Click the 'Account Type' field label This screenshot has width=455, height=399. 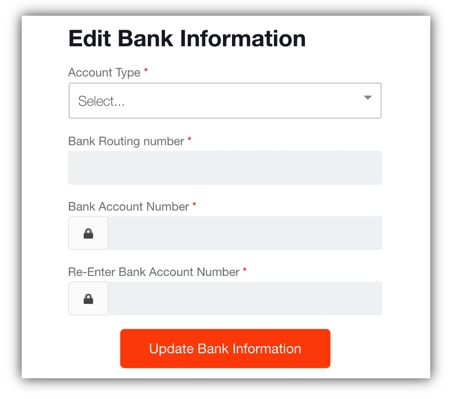[x=104, y=72]
